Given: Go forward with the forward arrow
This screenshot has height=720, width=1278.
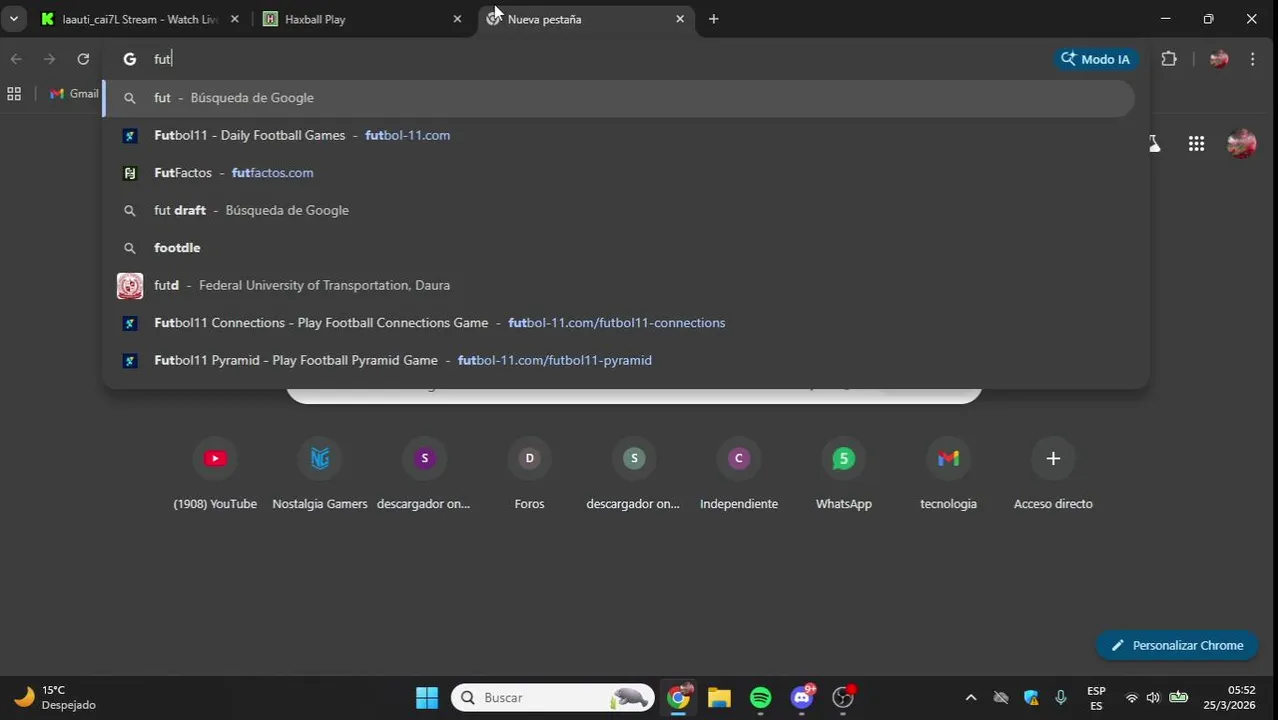Looking at the screenshot, I should [49, 59].
